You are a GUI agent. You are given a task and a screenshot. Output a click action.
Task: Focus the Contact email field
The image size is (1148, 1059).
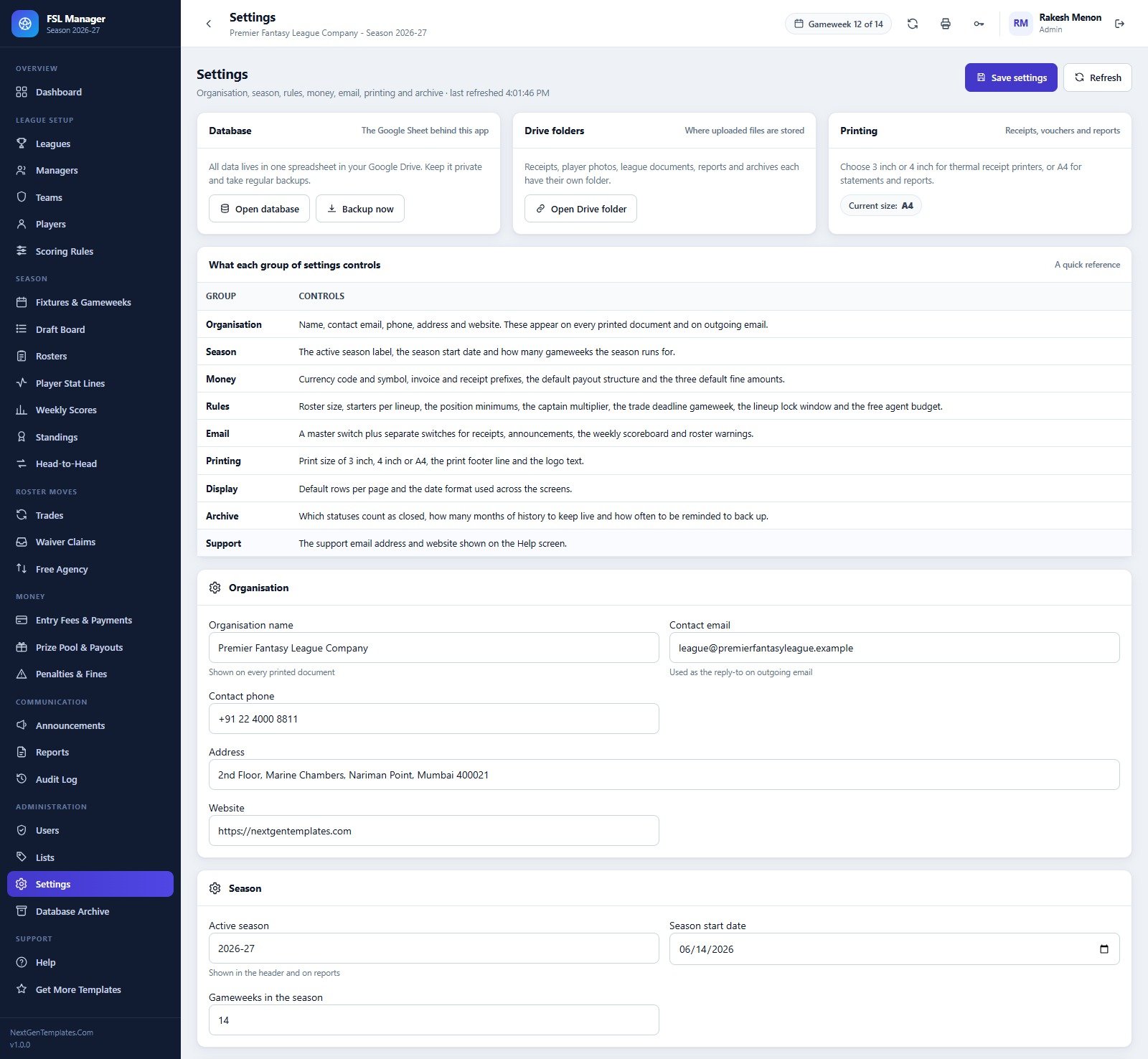(894, 648)
